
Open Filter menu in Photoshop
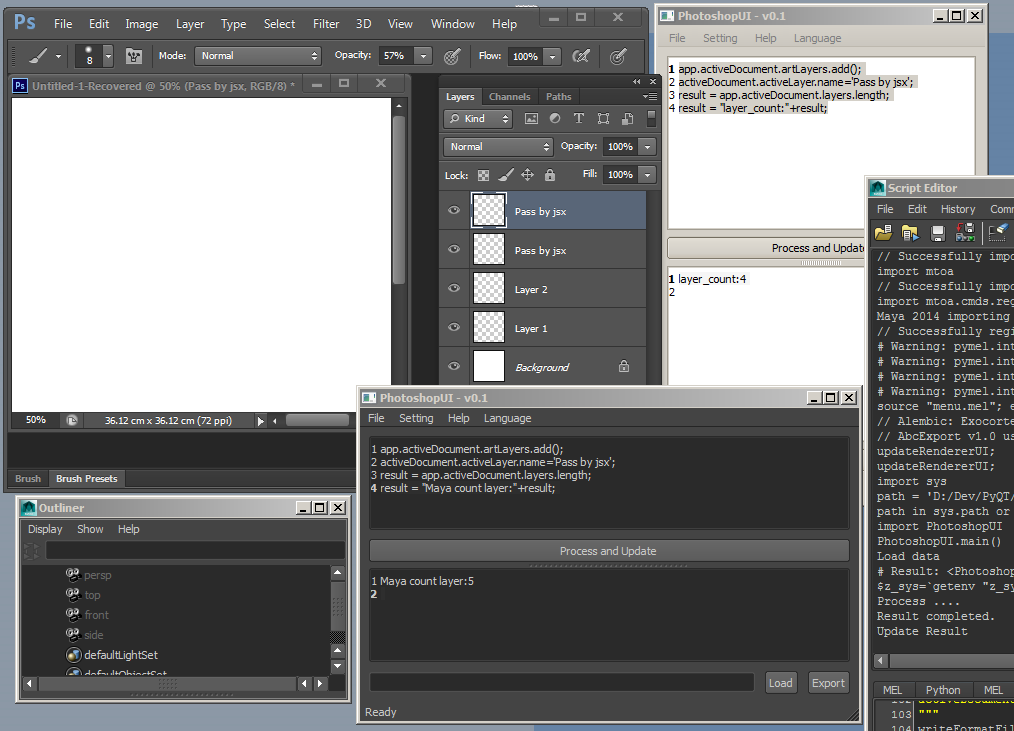click(x=326, y=24)
